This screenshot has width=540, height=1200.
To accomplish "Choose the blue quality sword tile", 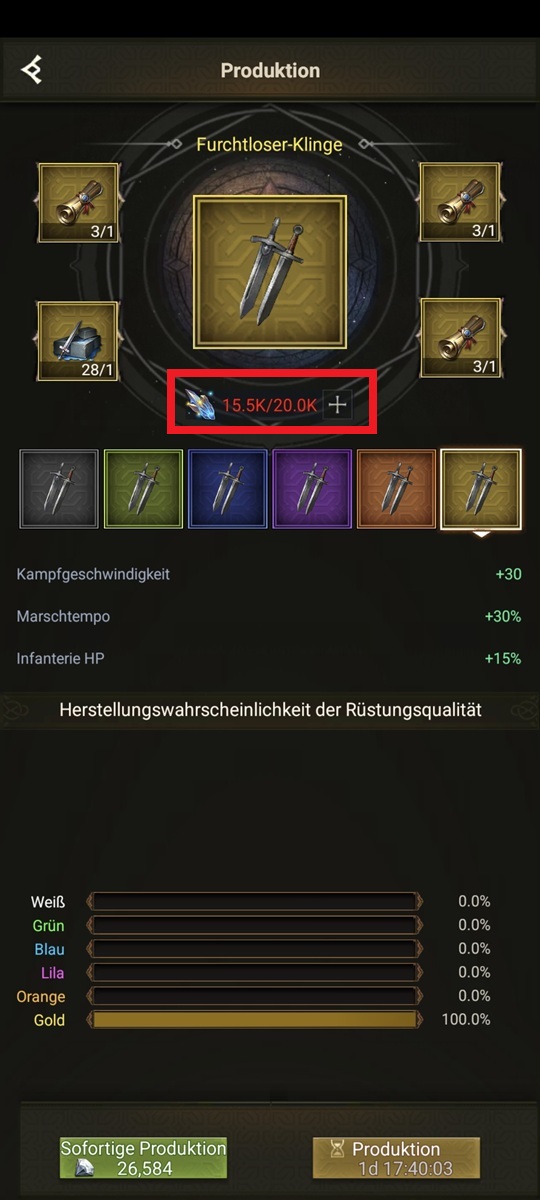I will (228, 489).
